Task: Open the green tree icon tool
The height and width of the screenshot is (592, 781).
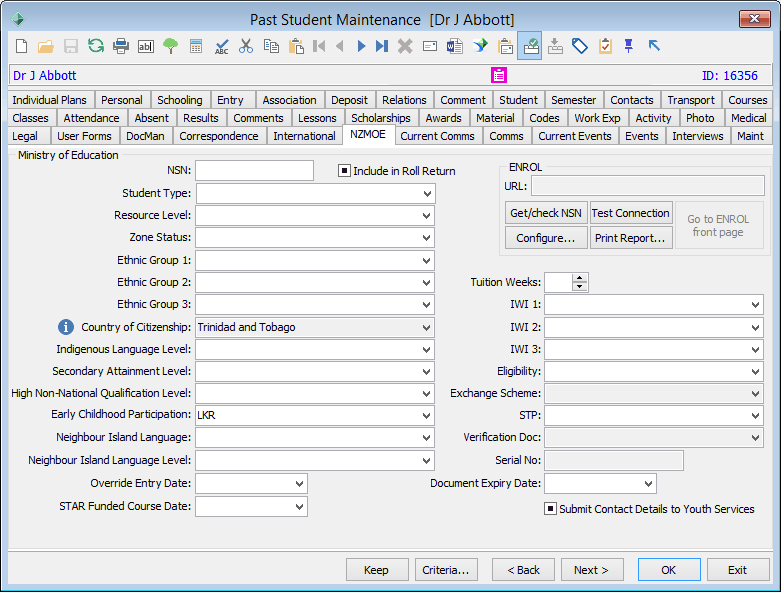Action: 170,46
